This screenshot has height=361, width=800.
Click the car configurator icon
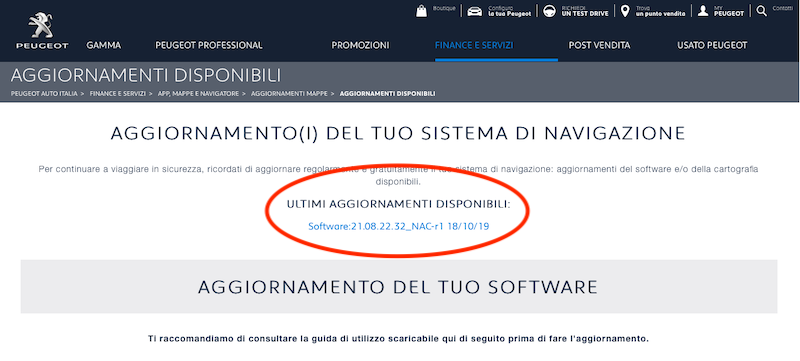[x=474, y=11]
